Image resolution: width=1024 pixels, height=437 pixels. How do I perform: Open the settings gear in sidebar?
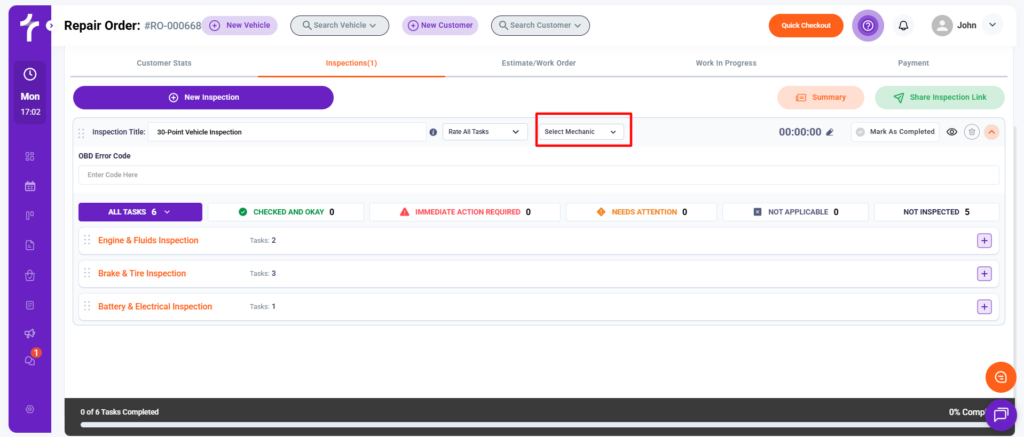(29, 410)
